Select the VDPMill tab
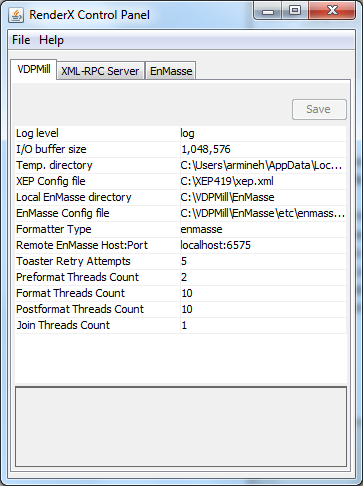Screen dimensions: 363x486 34,70
